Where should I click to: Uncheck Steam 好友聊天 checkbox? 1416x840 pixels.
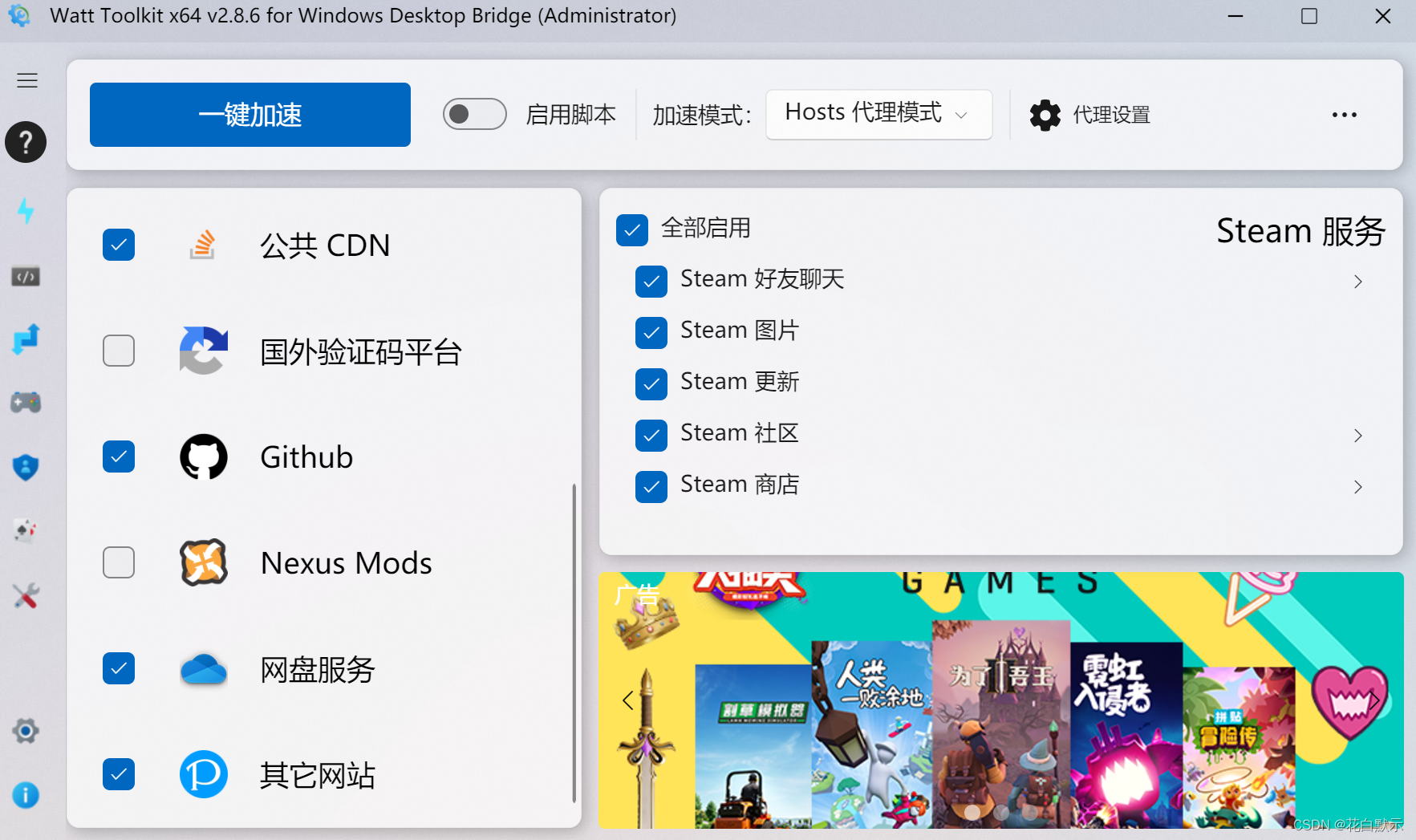651,282
